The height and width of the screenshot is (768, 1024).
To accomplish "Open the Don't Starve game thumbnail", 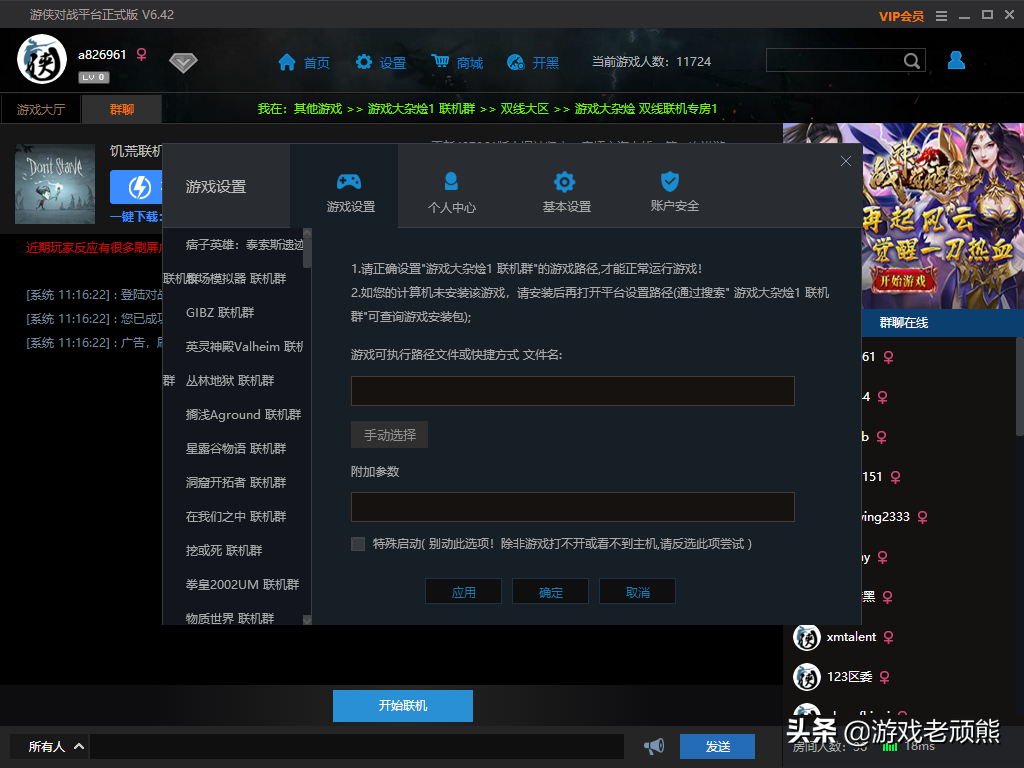I will coord(55,184).
